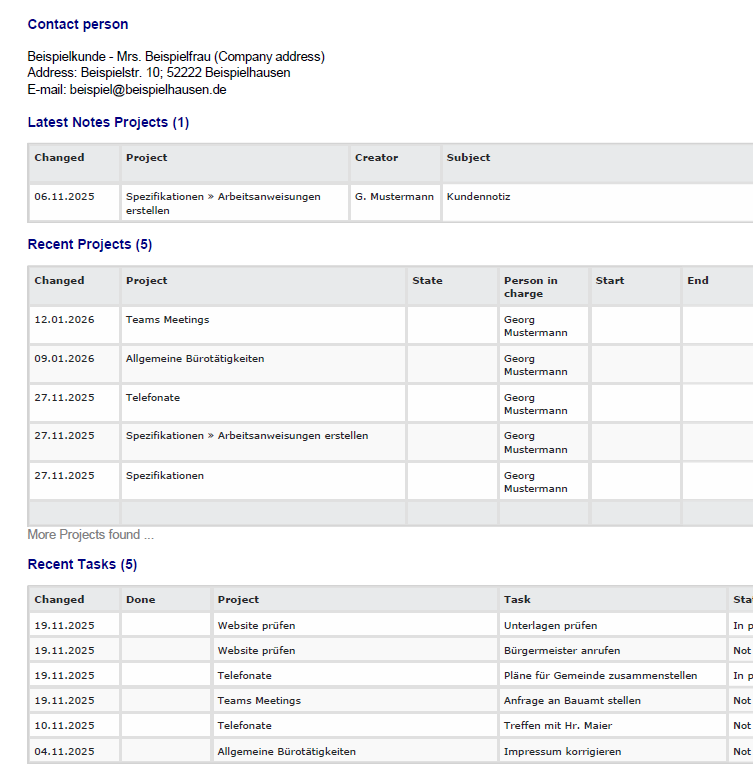Click the "Done" column header in tasks table
753x775 pixels.
tap(140, 599)
